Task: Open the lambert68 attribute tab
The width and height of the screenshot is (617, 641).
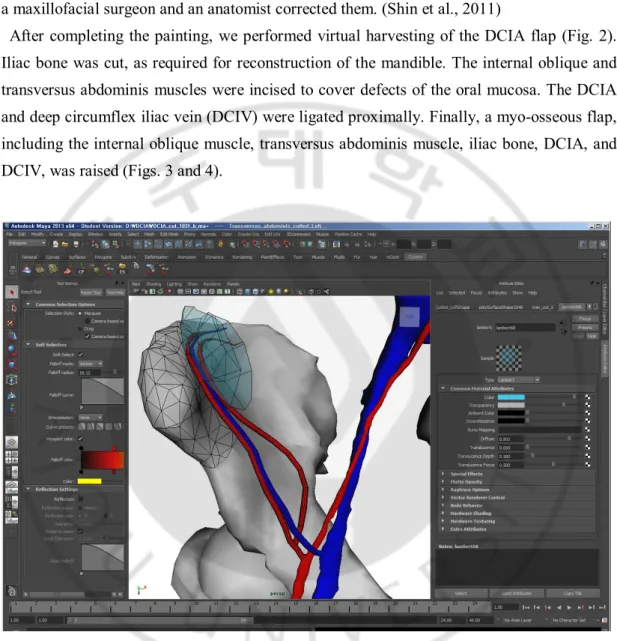Action: [x=571, y=307]
